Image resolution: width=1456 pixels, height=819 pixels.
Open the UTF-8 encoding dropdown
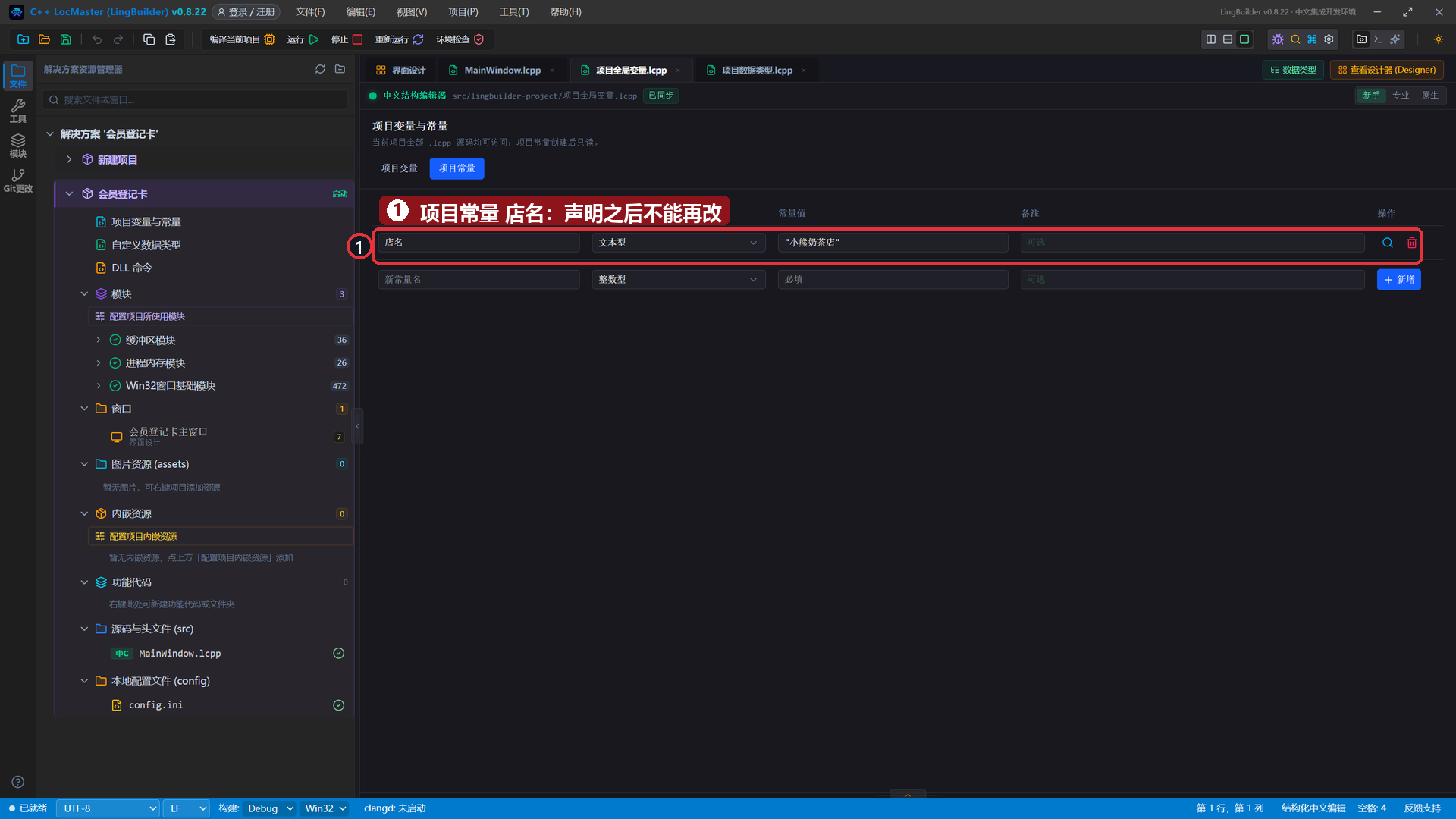108,808
